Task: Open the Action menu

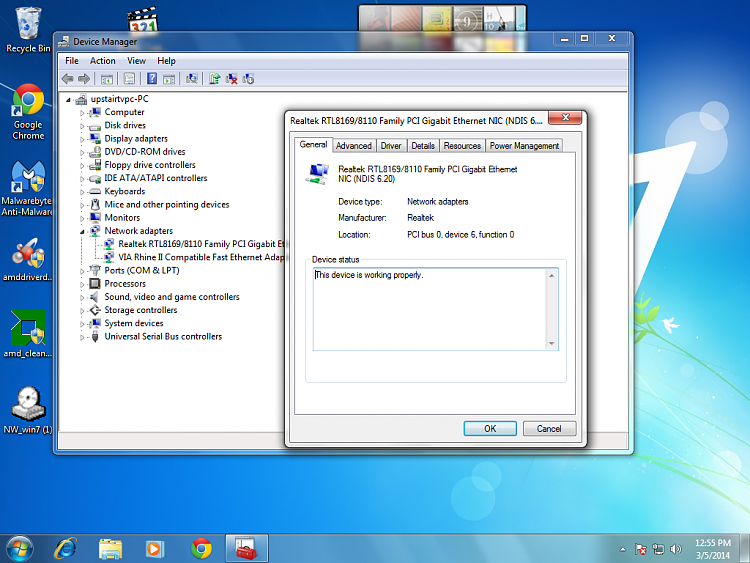Action: (102, 61)
